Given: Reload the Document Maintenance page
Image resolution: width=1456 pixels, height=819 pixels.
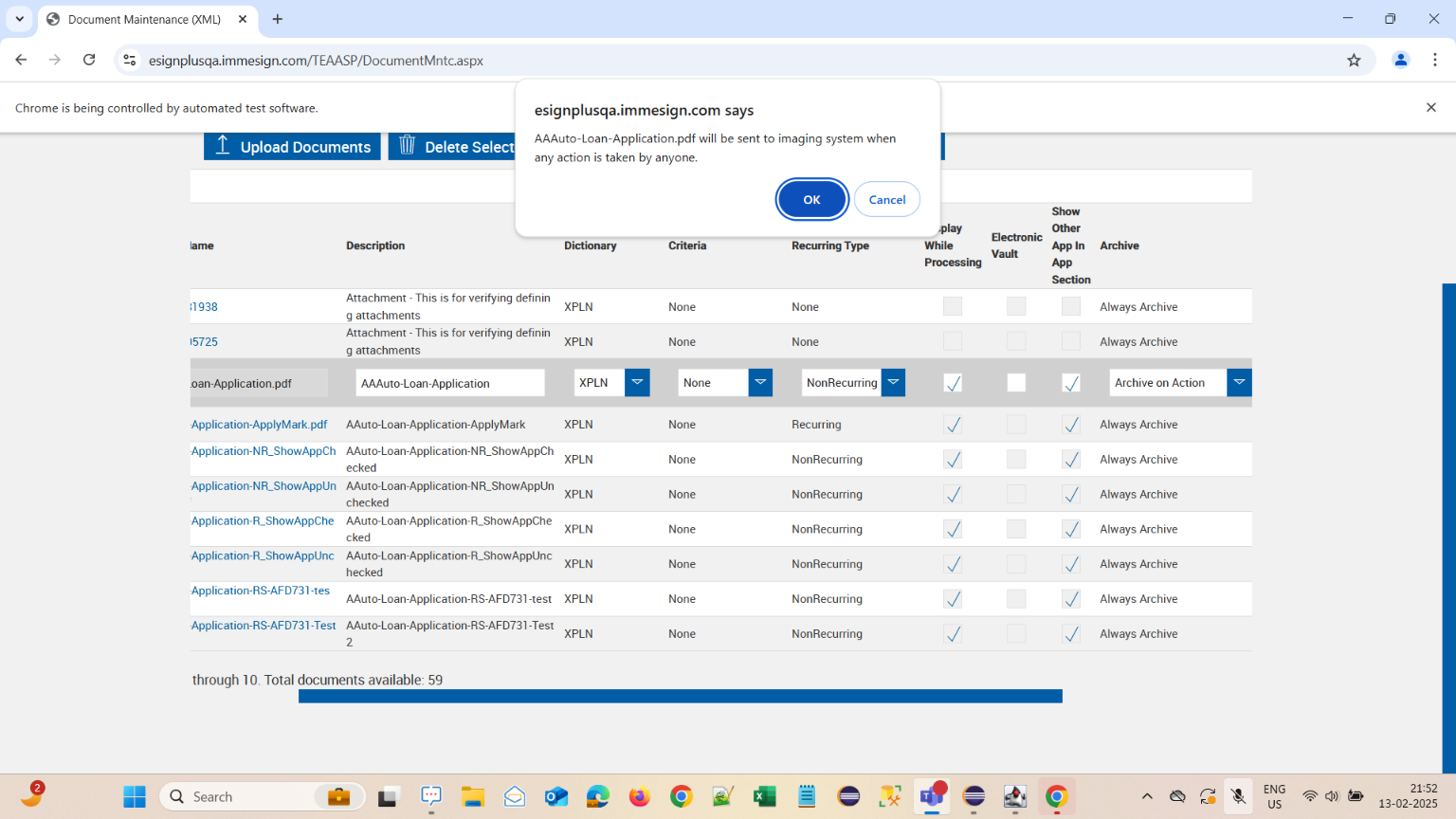Looking at the screenshot, I should pos(89,60).
